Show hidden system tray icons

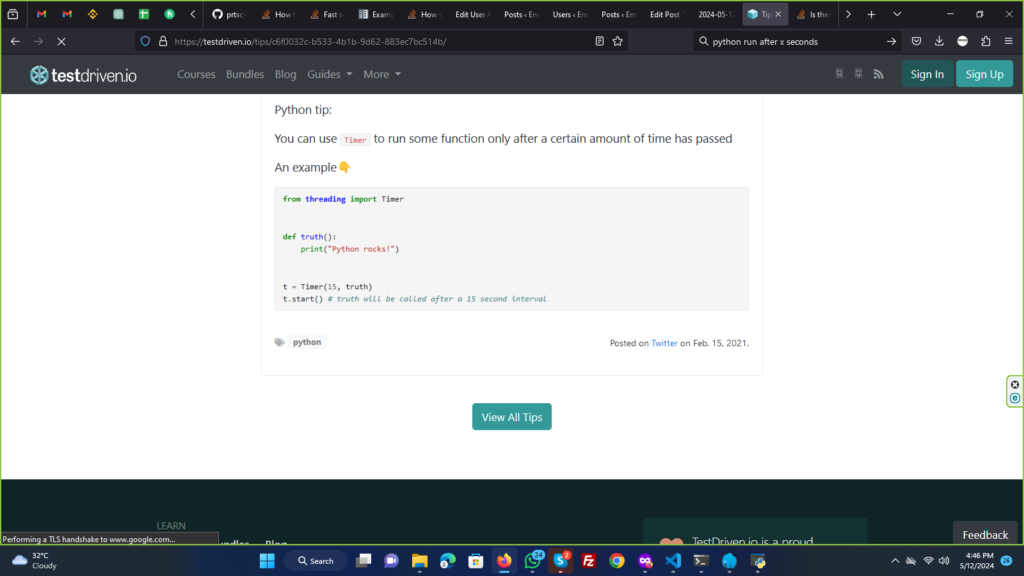pyautogui.click(x=895, y=561)
